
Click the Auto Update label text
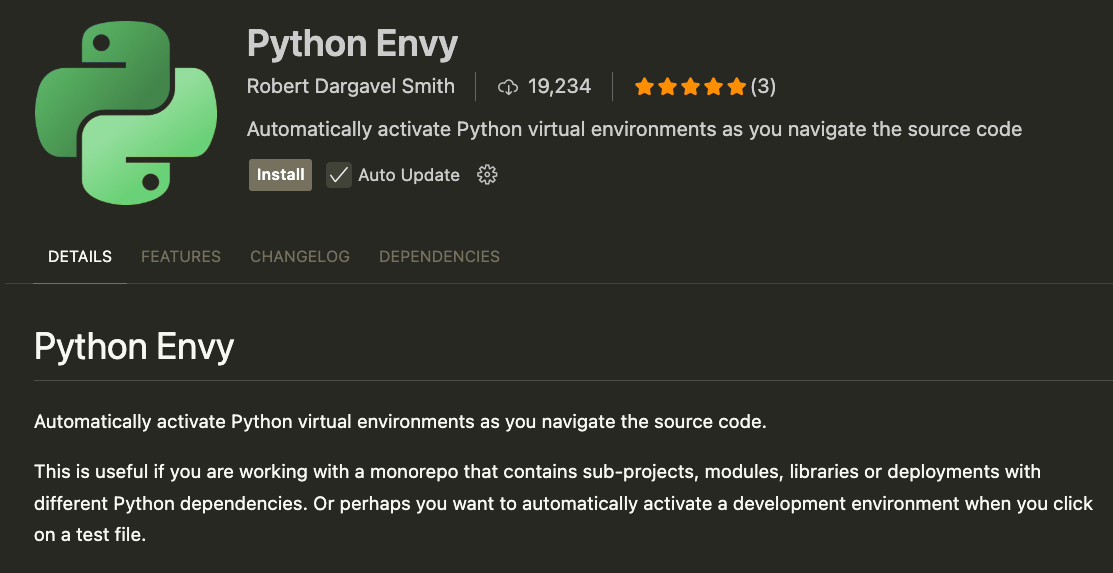tap(408, 175)
